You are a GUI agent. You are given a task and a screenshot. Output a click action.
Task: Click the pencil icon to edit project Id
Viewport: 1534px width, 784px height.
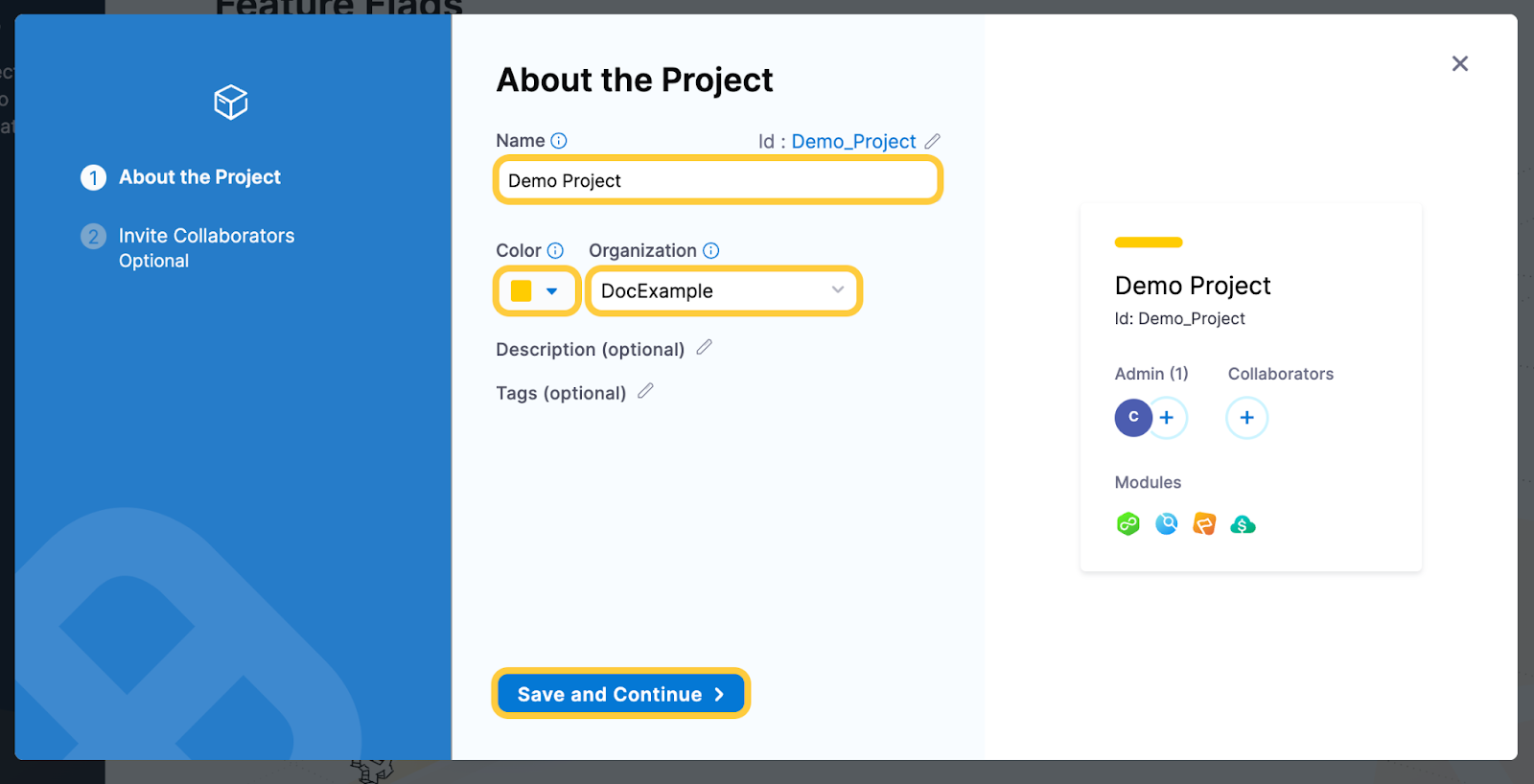click(x=932, y=141)
